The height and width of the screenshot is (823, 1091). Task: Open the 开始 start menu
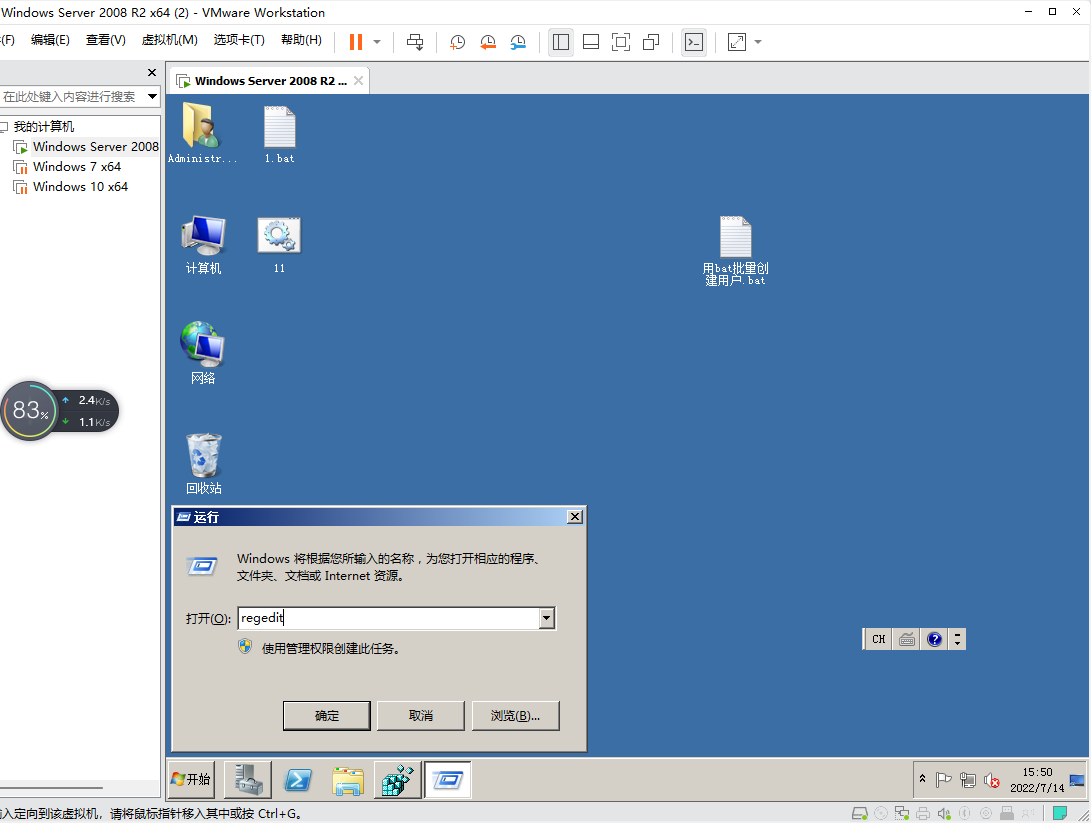coord(191,779)
